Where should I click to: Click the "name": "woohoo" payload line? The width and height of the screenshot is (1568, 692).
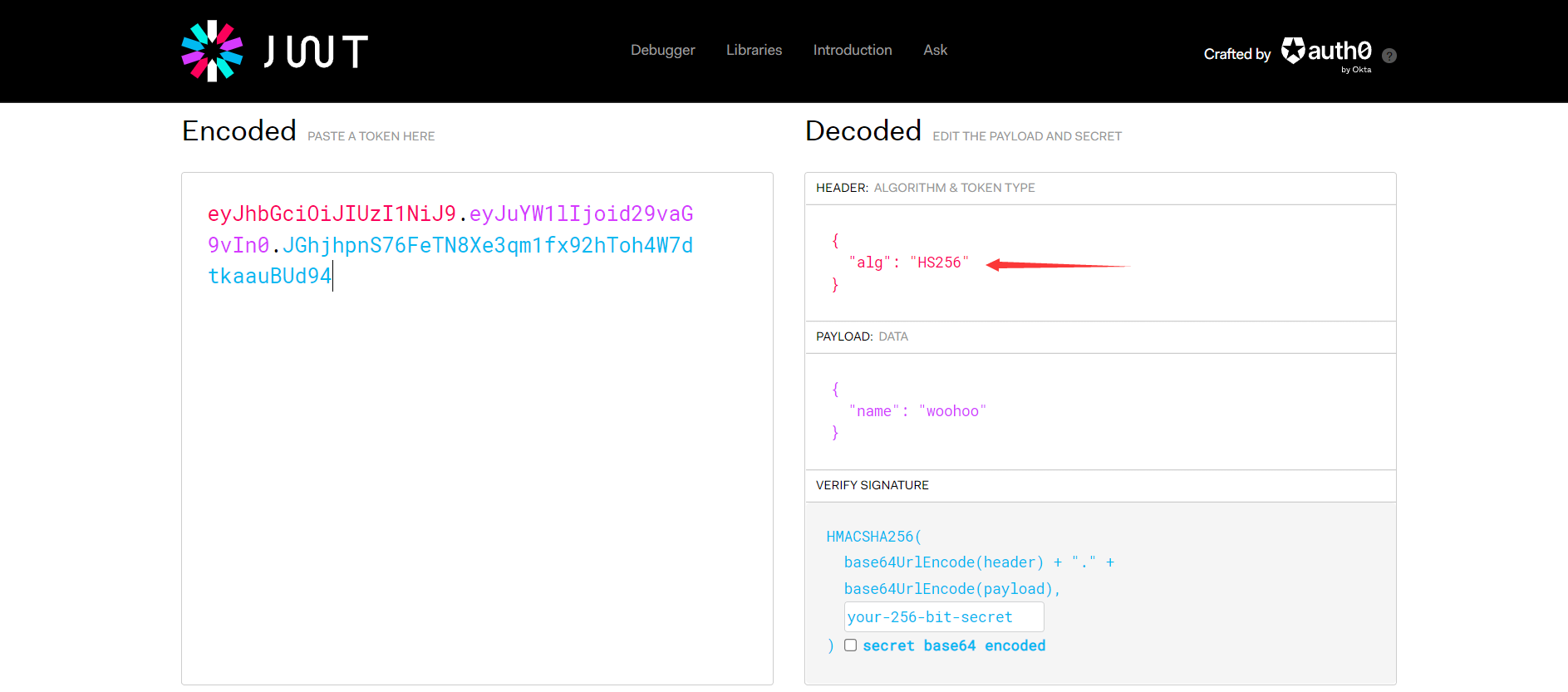click(x=917, y=411)
